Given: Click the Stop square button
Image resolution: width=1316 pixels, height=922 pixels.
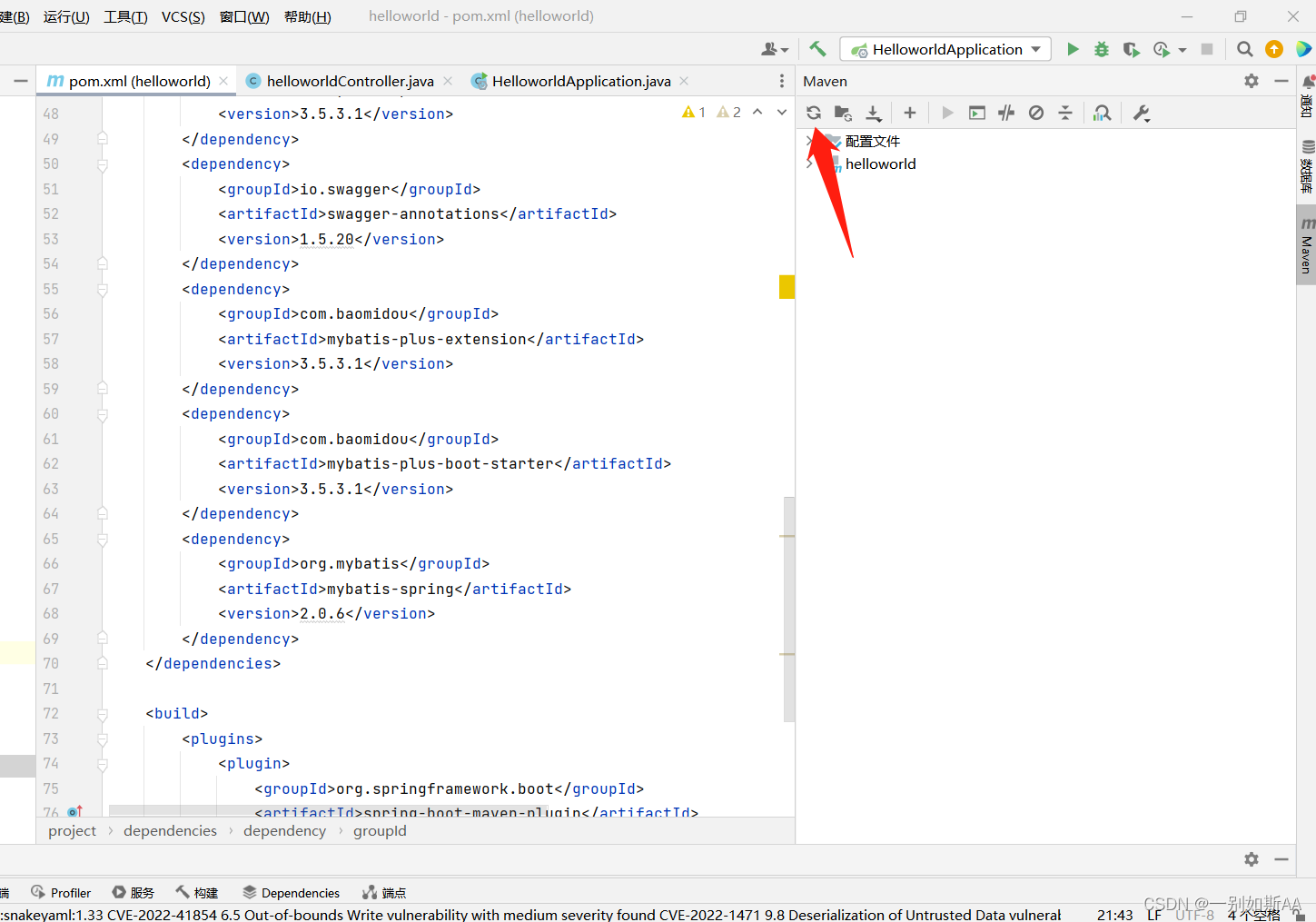Looking at the screenshot, I should pyautogui.click(x=1207, y=49).
